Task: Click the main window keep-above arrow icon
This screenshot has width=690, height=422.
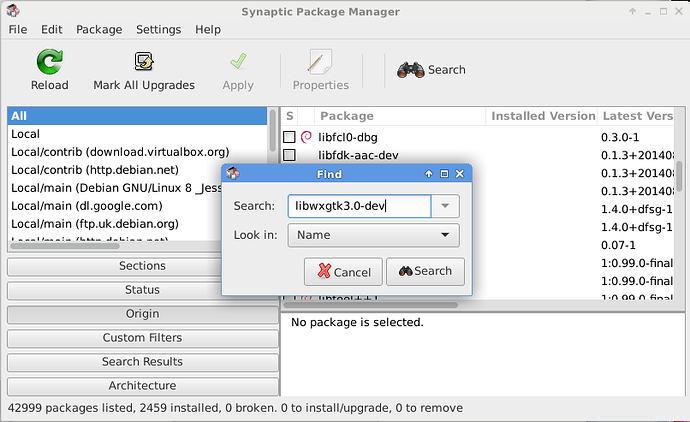Action: click(632, 11)
